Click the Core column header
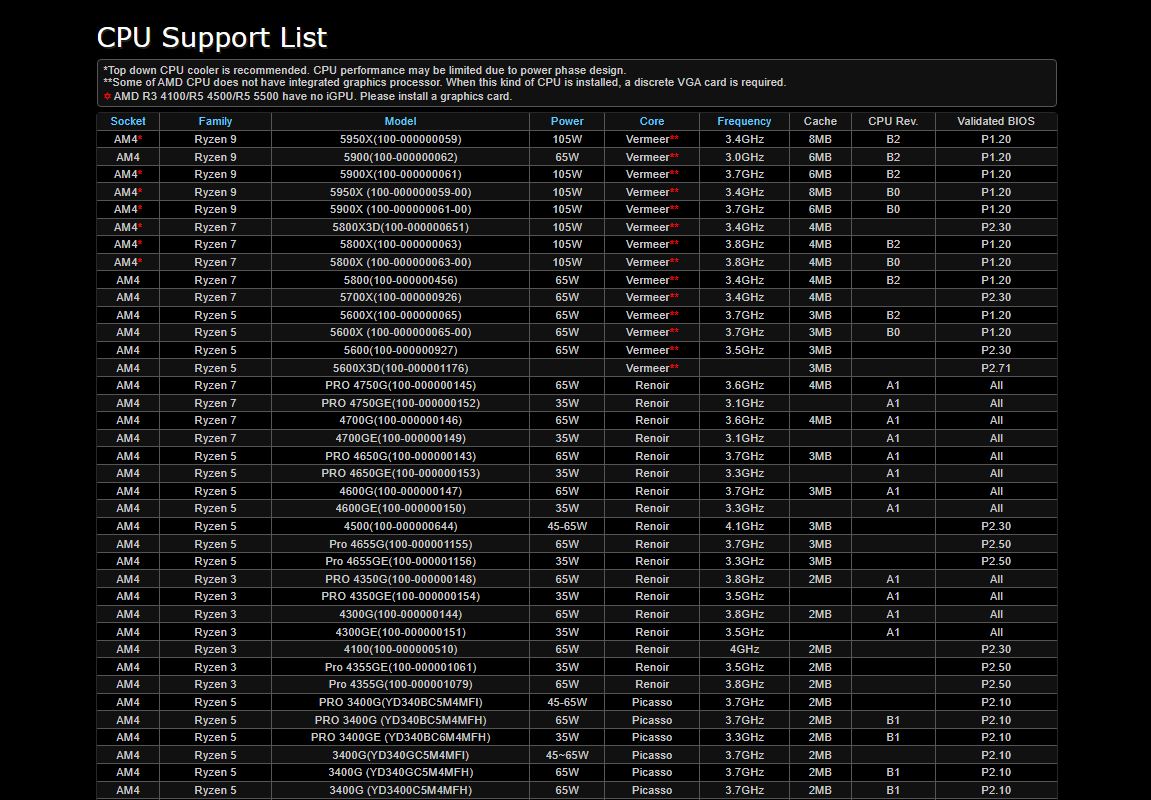1151x800 pixels. [x=652, y=121]
